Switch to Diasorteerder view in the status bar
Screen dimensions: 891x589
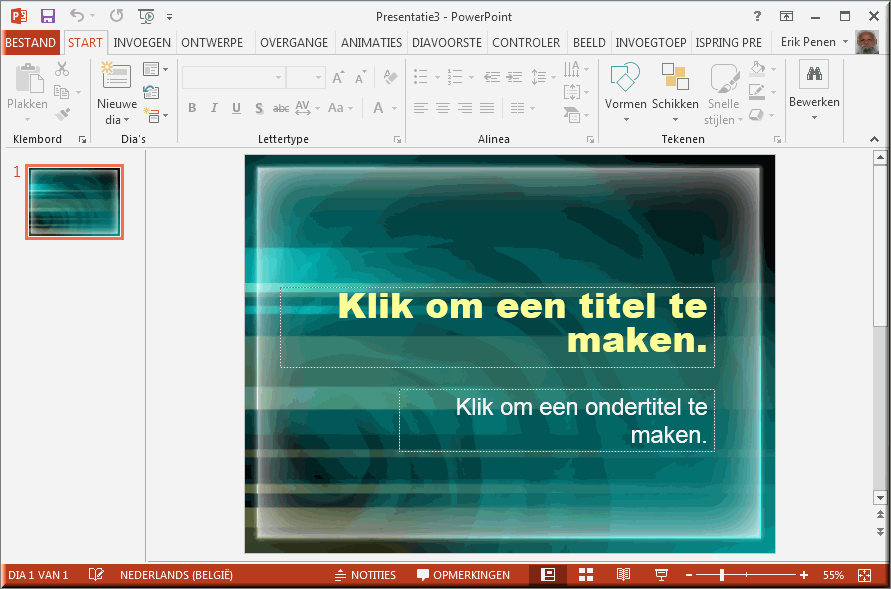point(585,575)
